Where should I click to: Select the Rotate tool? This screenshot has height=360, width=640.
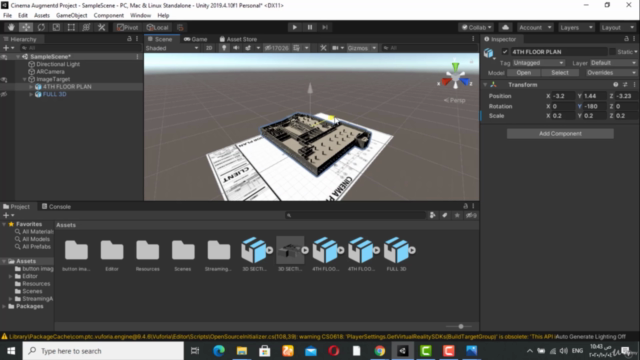pyautogui.click(x=41, y=27)
